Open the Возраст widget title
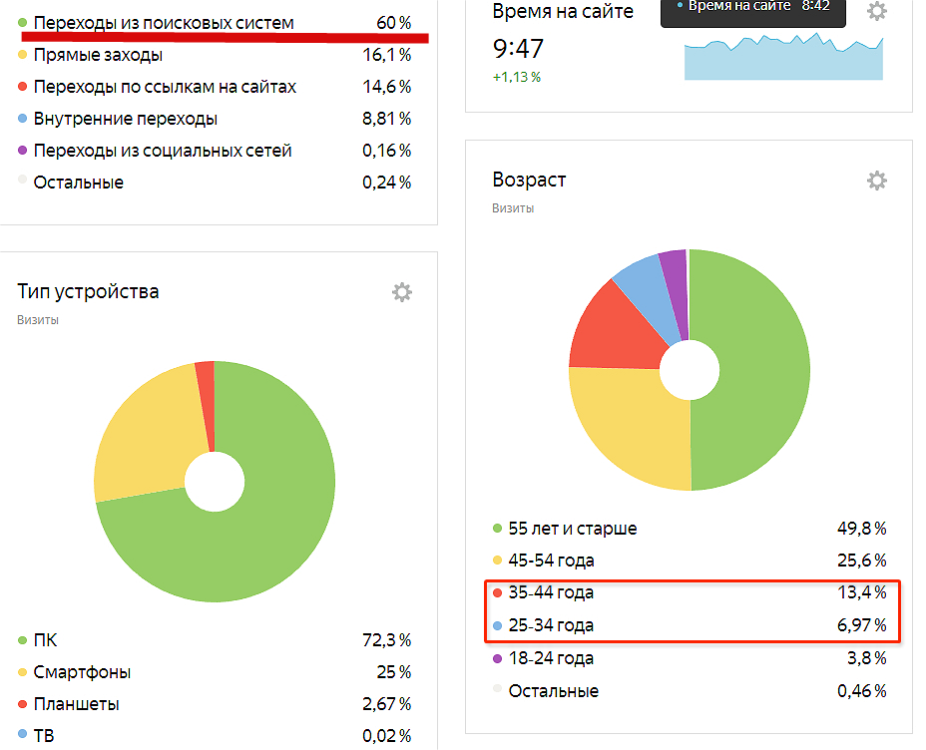This screenshot has width=926, height=750. [x=529, y=180]
